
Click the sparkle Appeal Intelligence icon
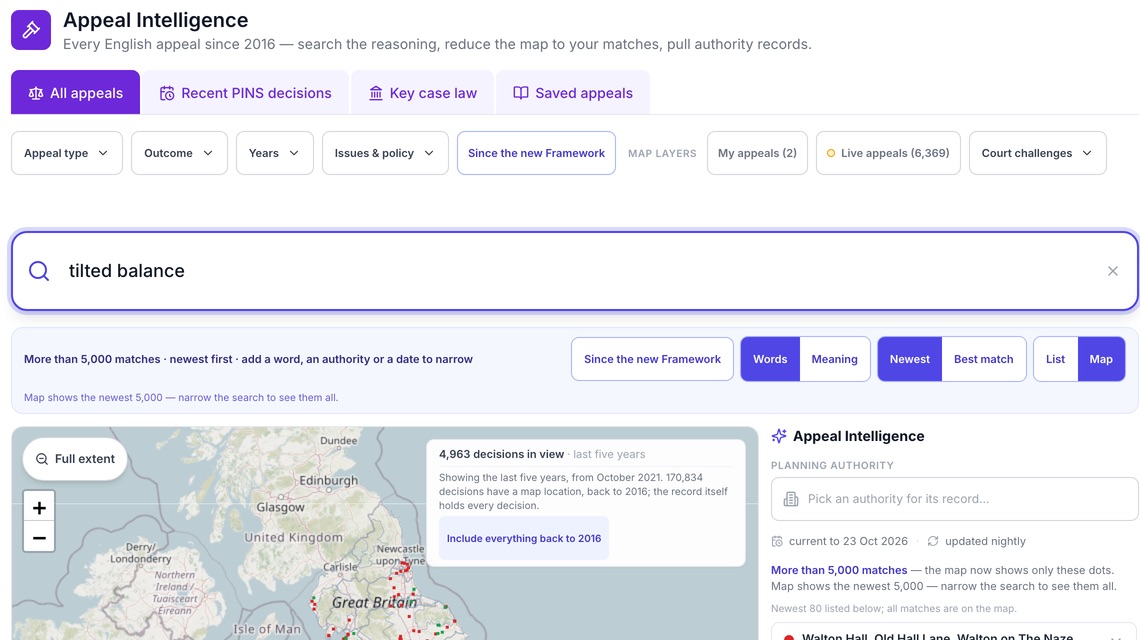click(779, 436)
